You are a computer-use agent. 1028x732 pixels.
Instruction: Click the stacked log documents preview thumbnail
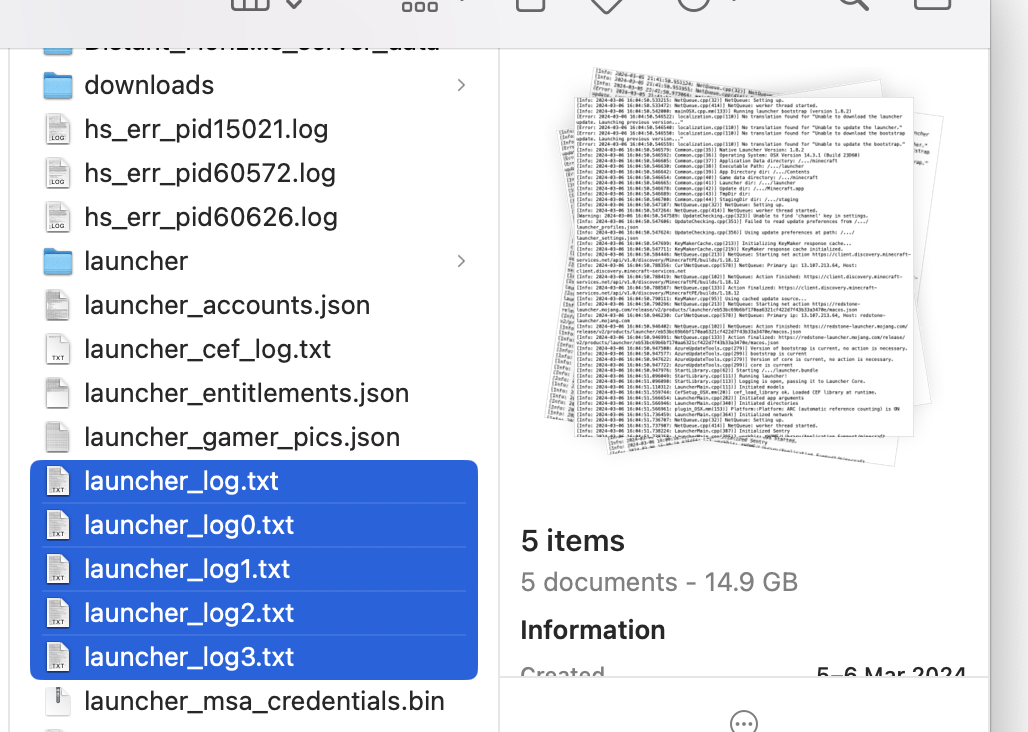point(744,265)
